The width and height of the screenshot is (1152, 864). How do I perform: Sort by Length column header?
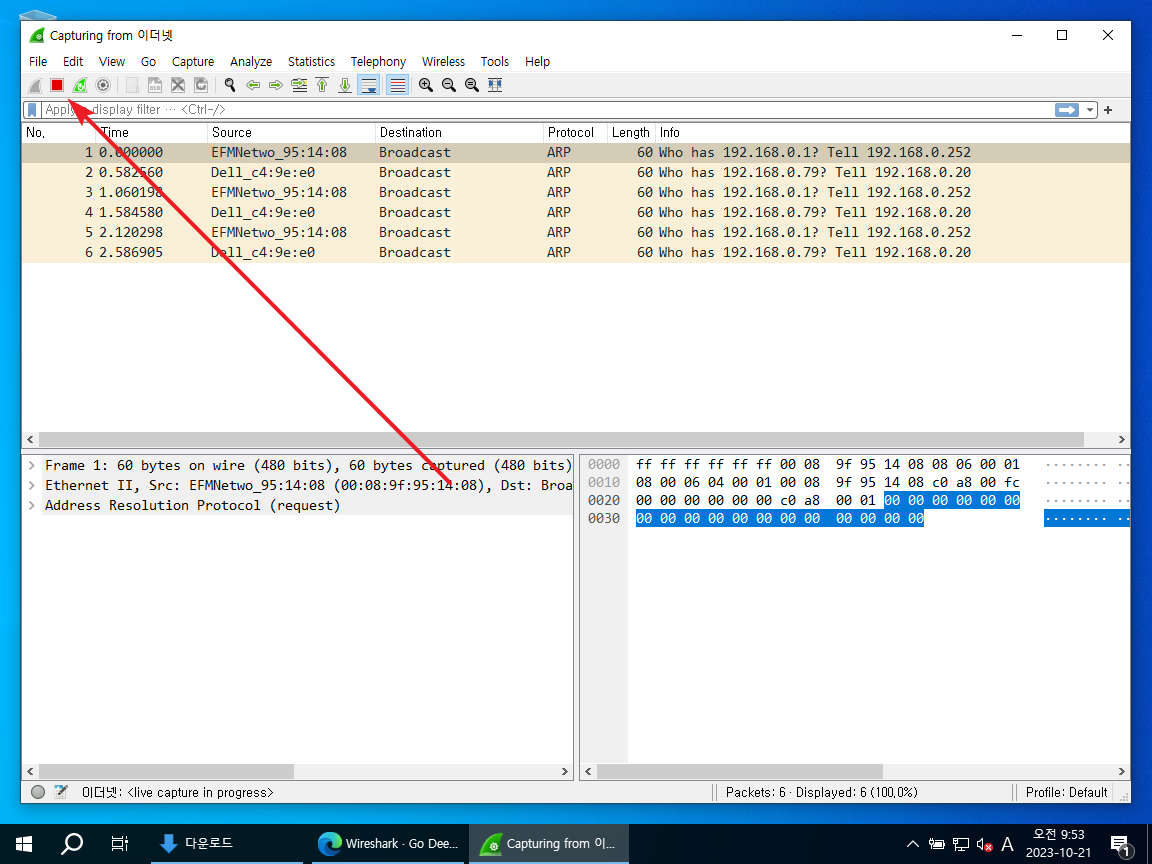(x=630, y=133)
